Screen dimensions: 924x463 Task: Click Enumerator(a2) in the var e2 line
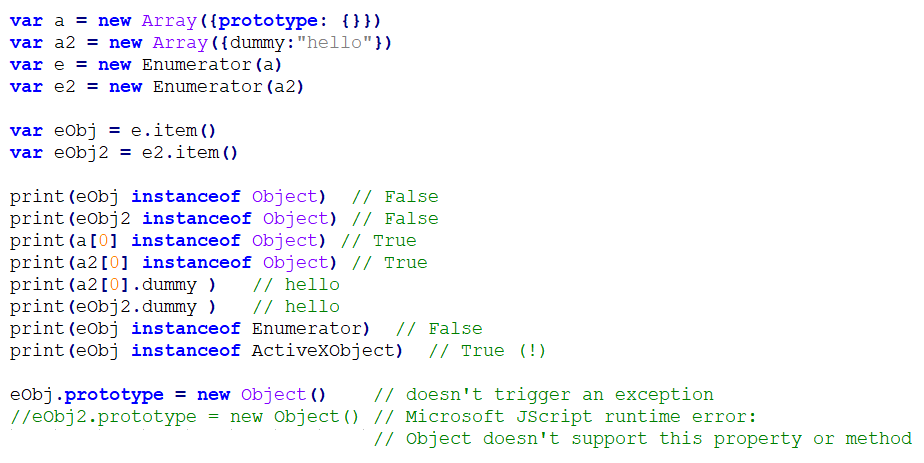[228, 87]
